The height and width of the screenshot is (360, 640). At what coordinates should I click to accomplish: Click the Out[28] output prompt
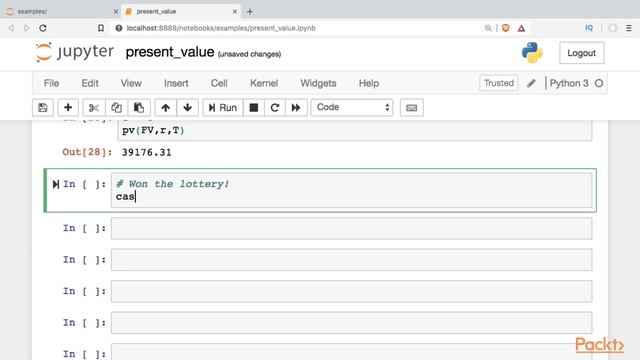tap(87, 152)
